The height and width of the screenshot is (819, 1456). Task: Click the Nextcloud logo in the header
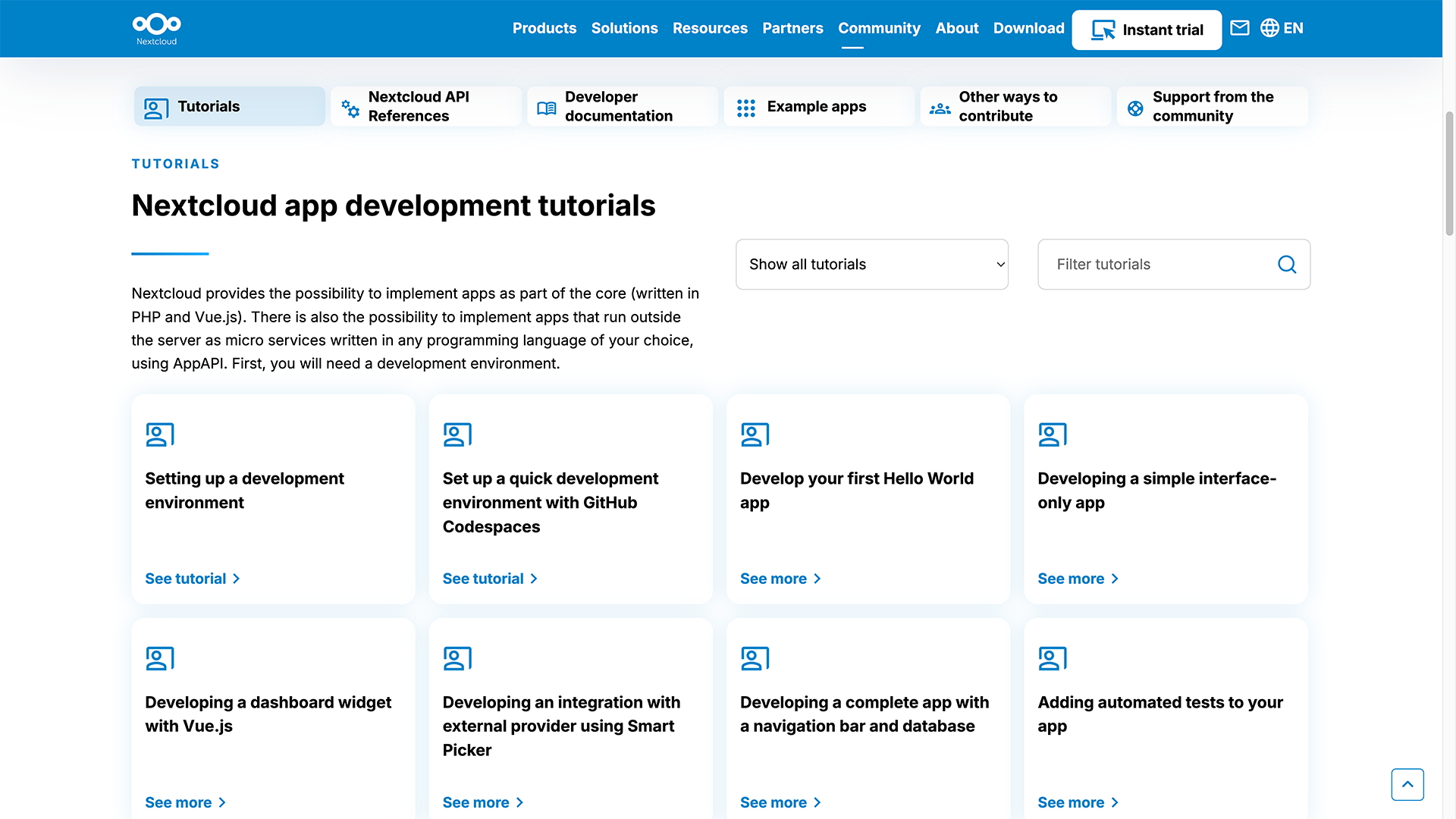(x=155, y=29)
